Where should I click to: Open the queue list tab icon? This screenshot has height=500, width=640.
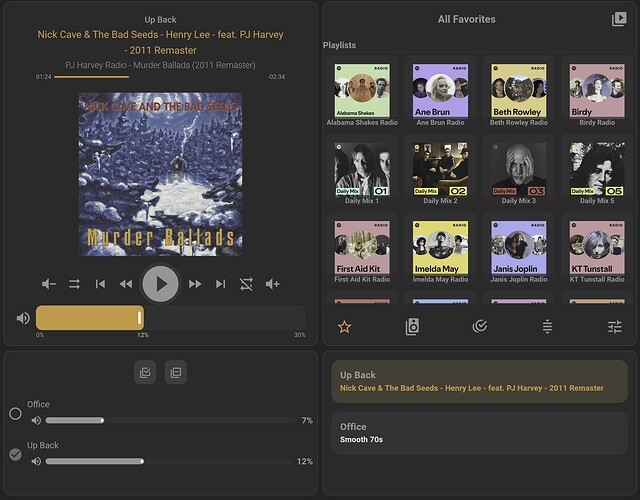pyautogui.click(x=547, y=327)
